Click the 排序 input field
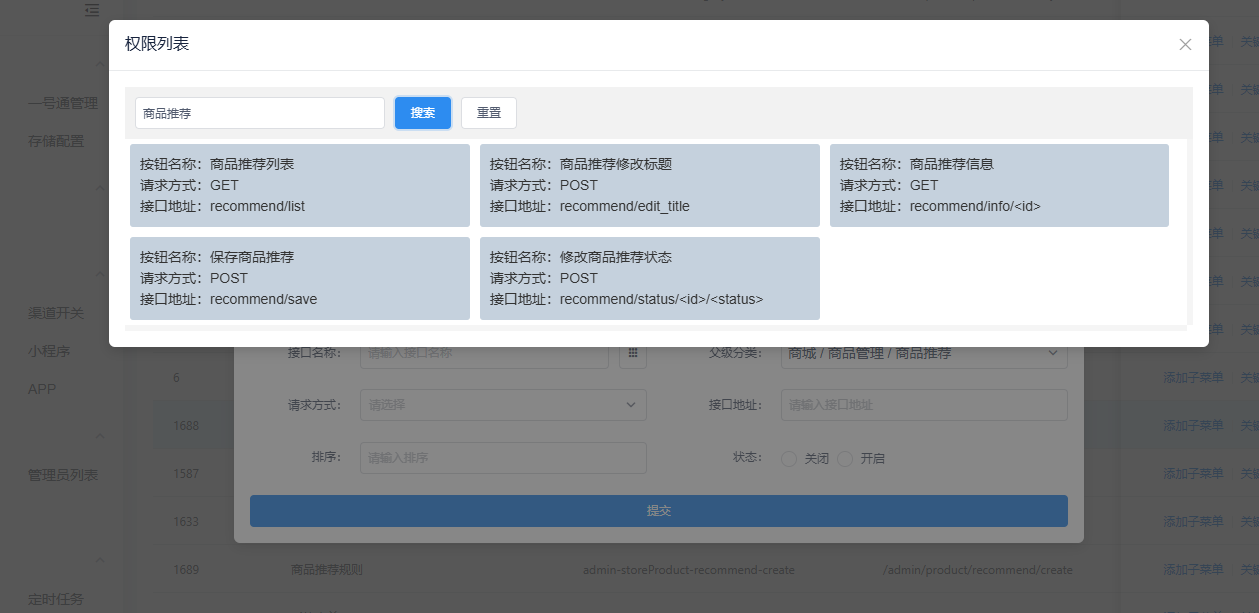This screenshot has height=613, width=1259. pyautogui.click(x=503, y=458)
